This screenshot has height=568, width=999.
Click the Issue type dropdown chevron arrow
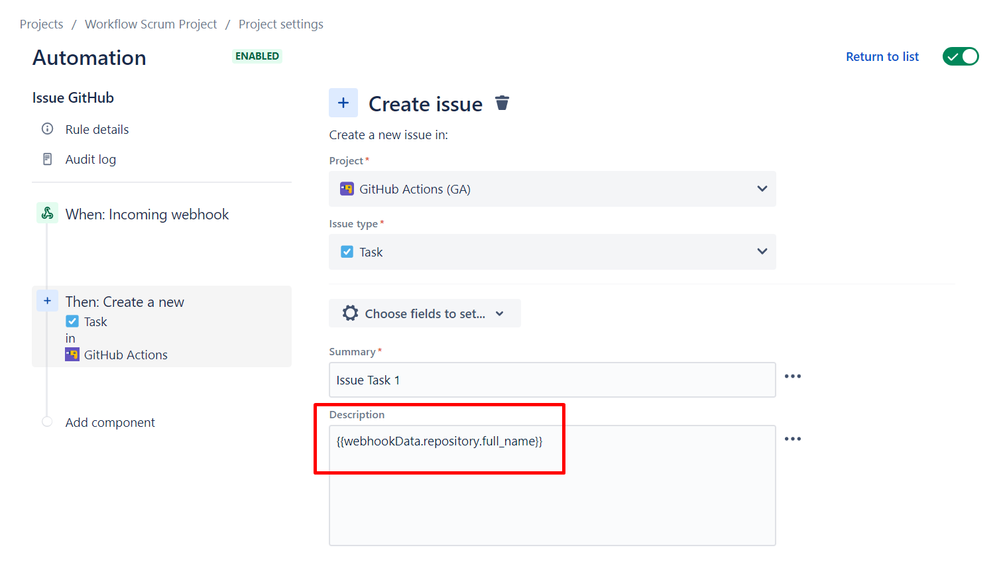pos(762,252)
